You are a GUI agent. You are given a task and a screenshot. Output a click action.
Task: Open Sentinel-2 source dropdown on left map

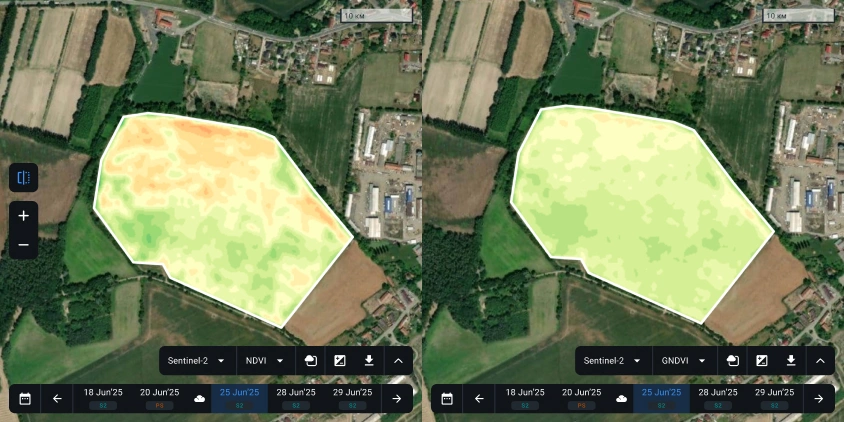click(x=196, y=360)
